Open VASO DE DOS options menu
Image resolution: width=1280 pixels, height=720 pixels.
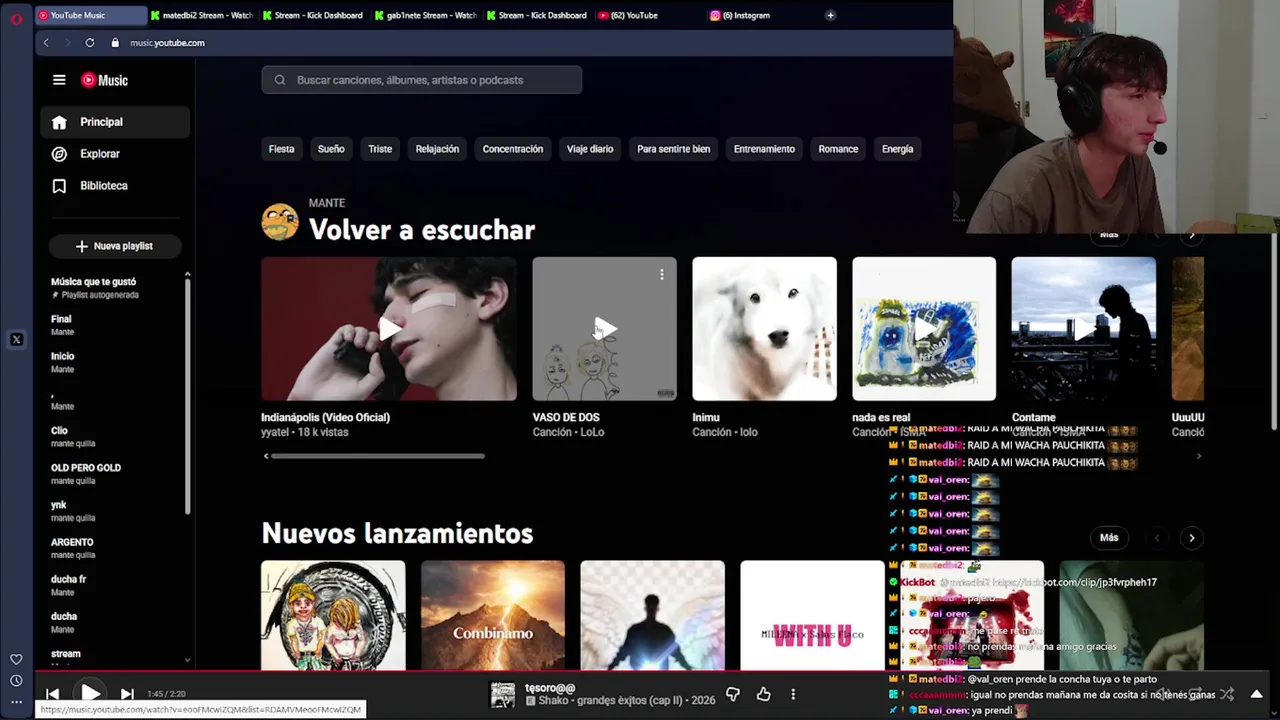(x=661, y=274)
